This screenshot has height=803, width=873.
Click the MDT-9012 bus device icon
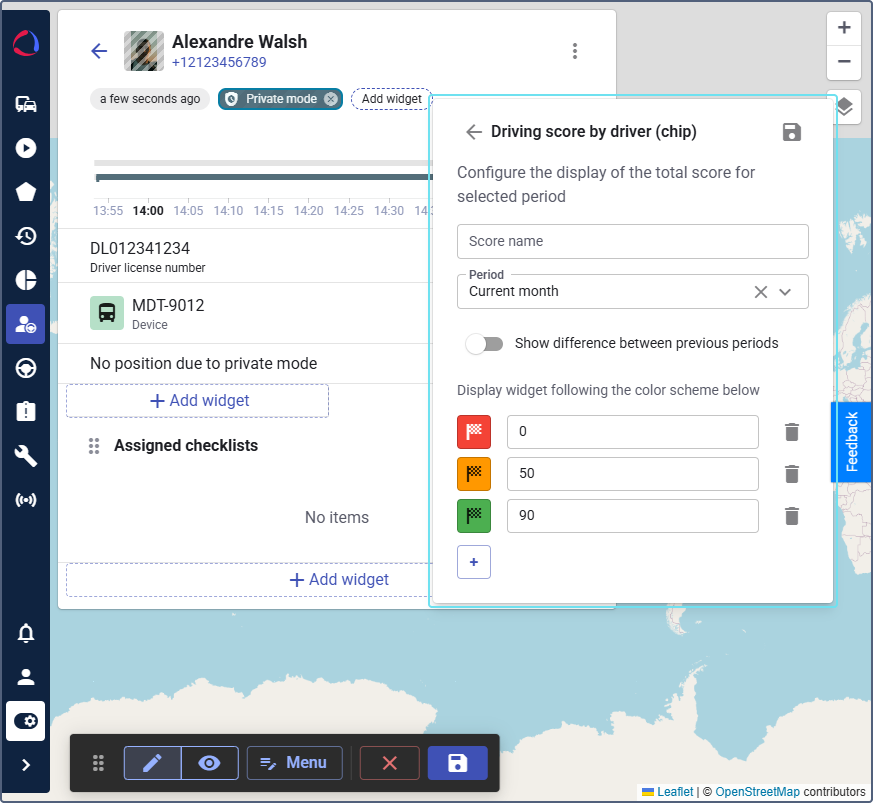pyautogui.click(x=107, y=313)
